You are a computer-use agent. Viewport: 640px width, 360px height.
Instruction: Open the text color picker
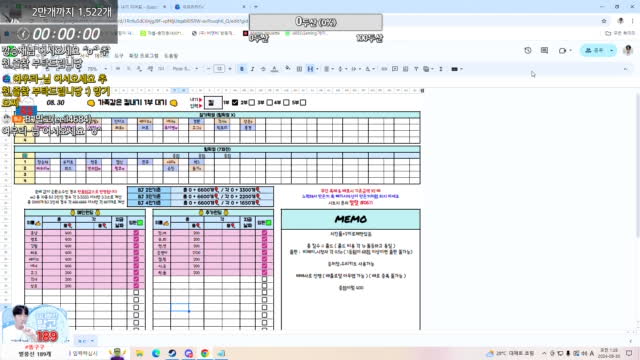[274, 69]
